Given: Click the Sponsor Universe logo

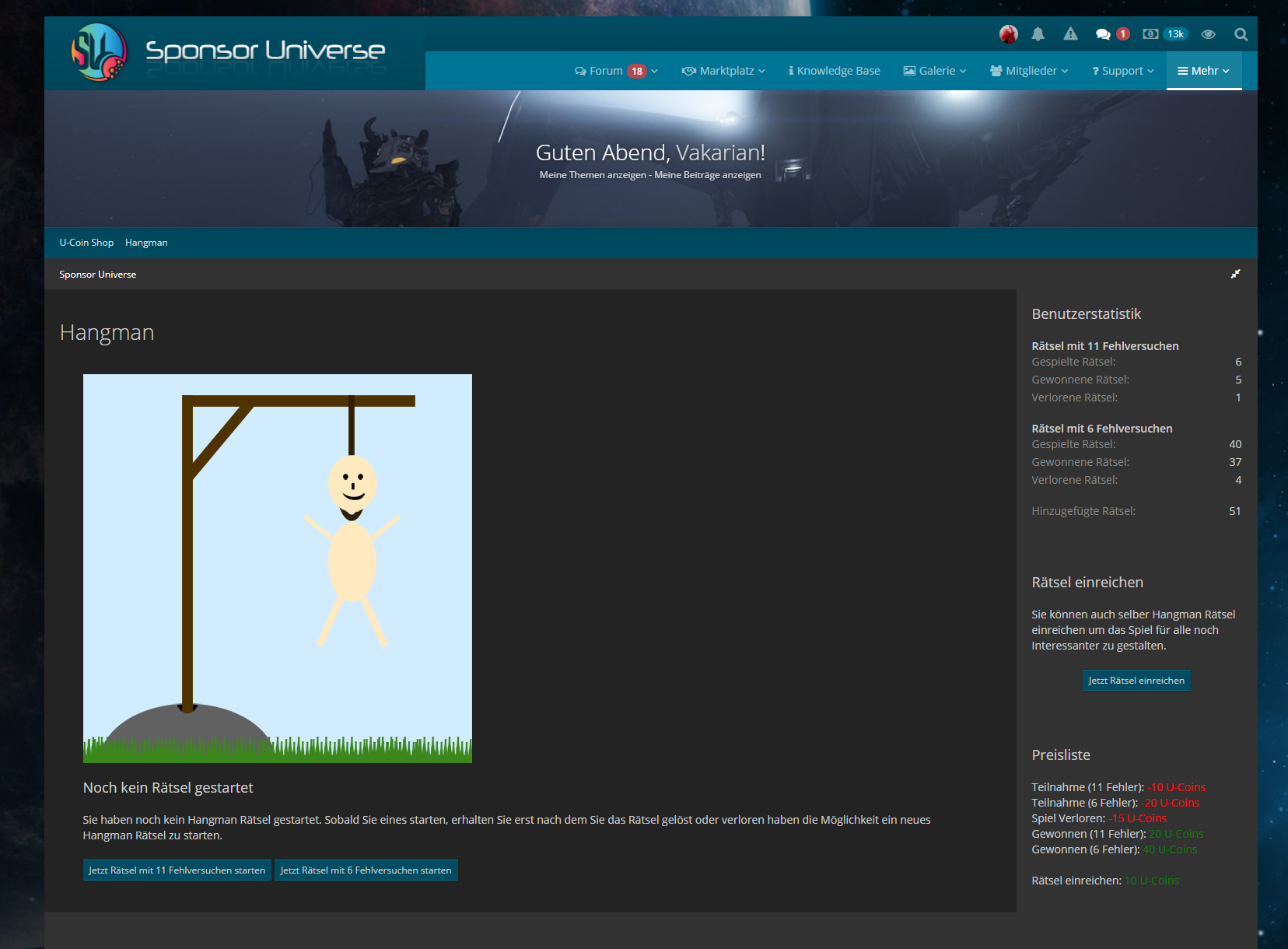Looking at the screenshot, I should (x=229, y=52).
